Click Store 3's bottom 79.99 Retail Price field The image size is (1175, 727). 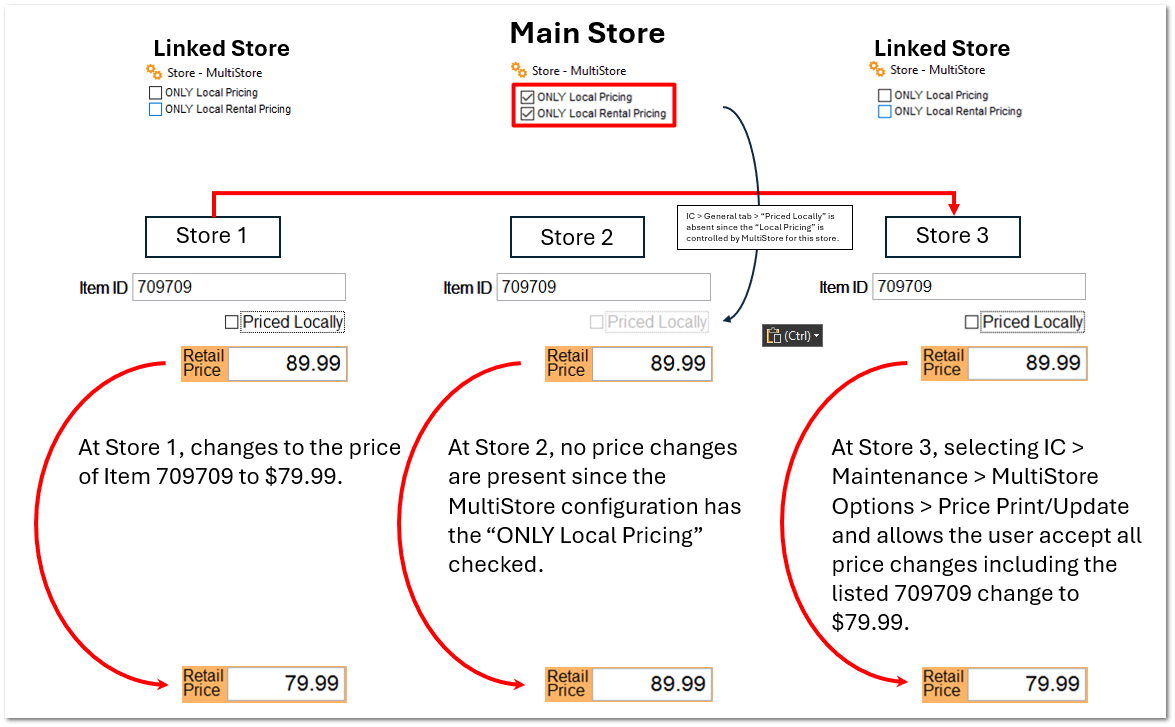1027,684
